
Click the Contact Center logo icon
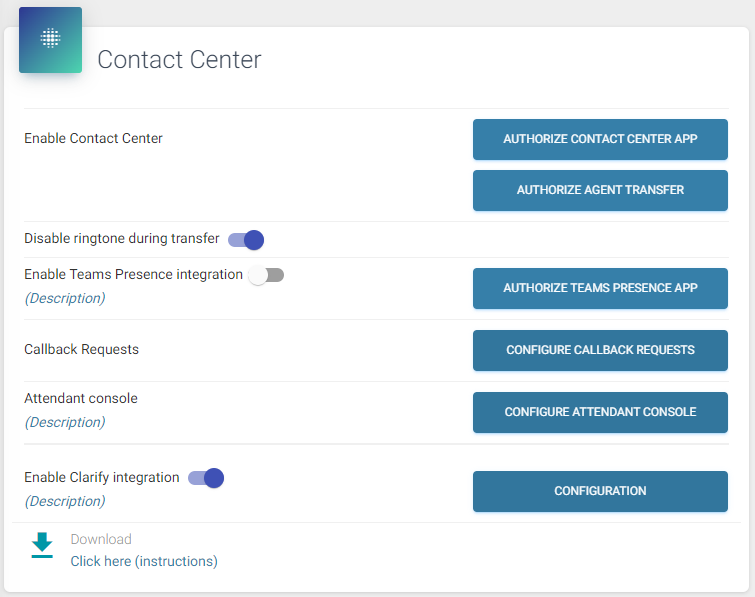[x=50, y=40]
